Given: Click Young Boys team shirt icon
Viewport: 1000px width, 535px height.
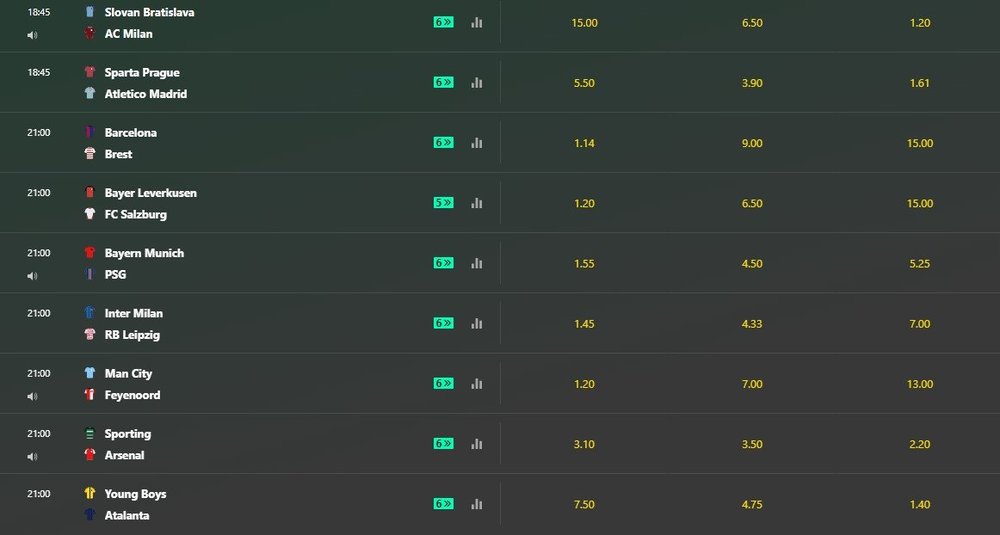Looking at the screenshot, I should (90, 493).
